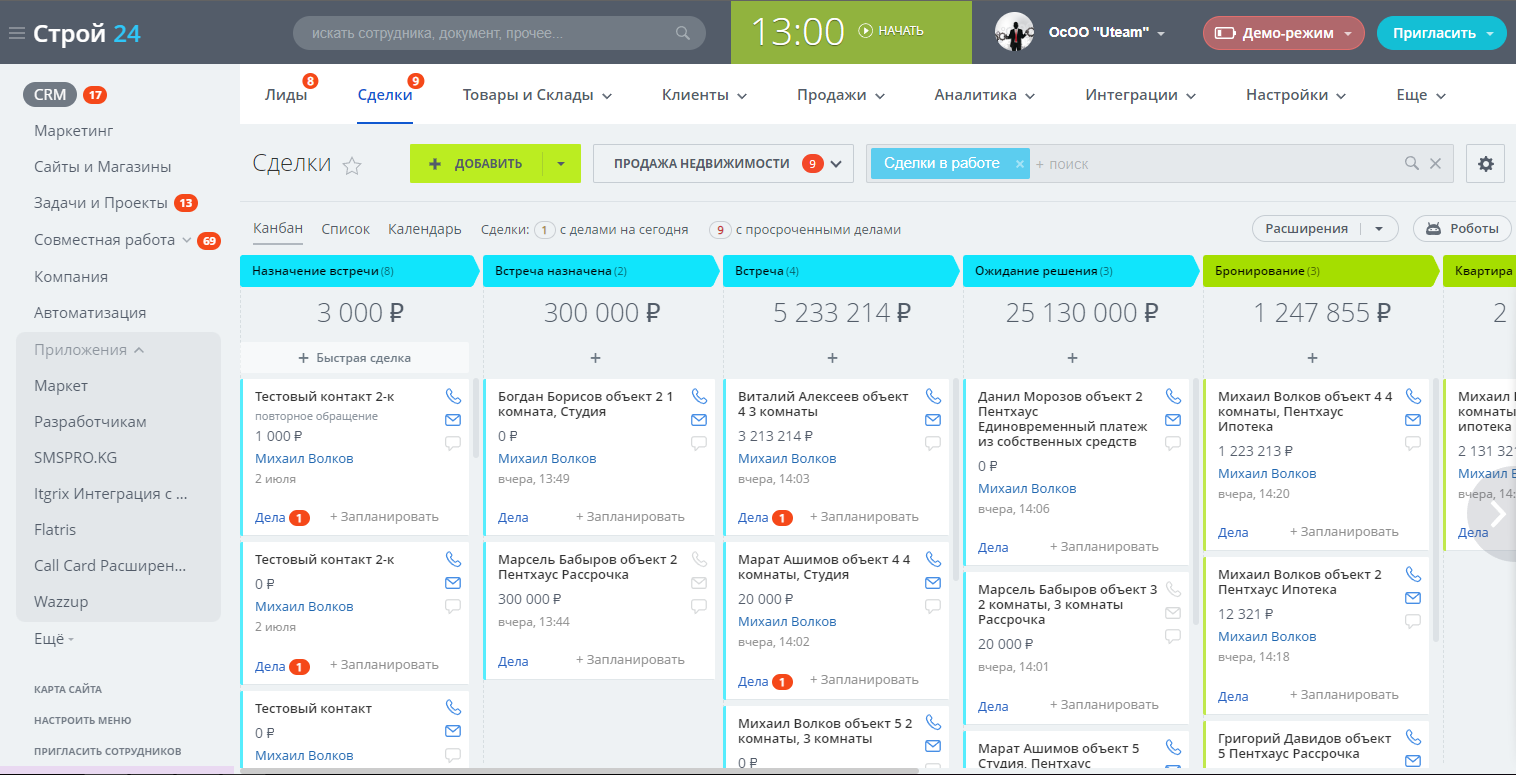Add deal in Встреча column plus
1516x775 pixels.
[833, 358]
